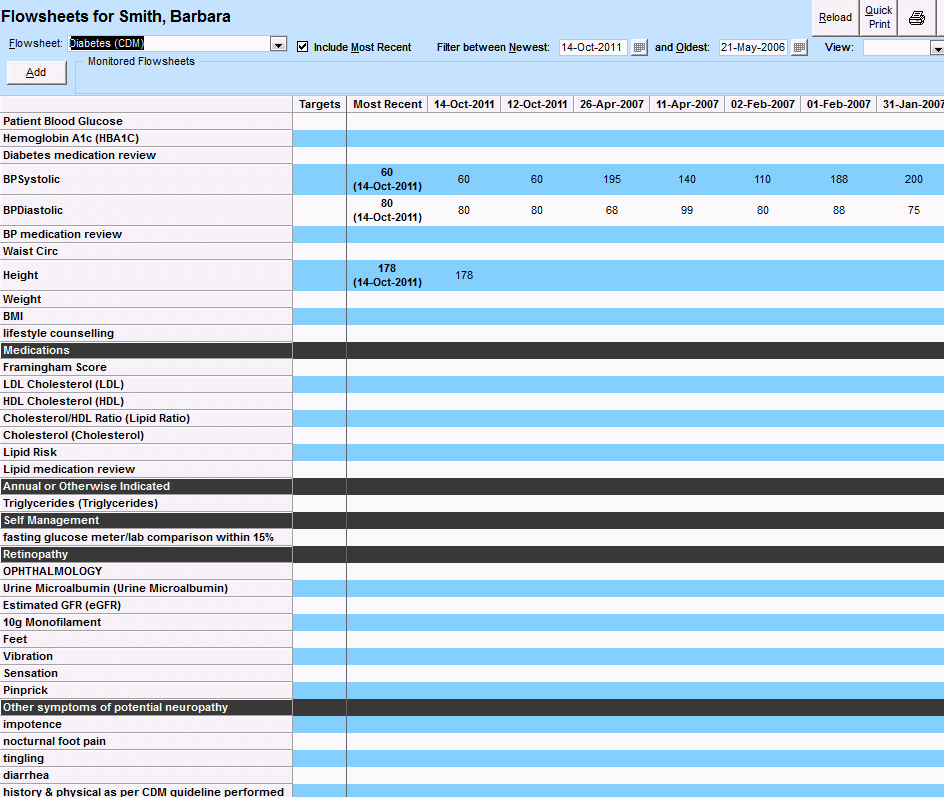The image size is (944, 798).
Task: Select the BMI row label
Action: [x=146, y=316]
